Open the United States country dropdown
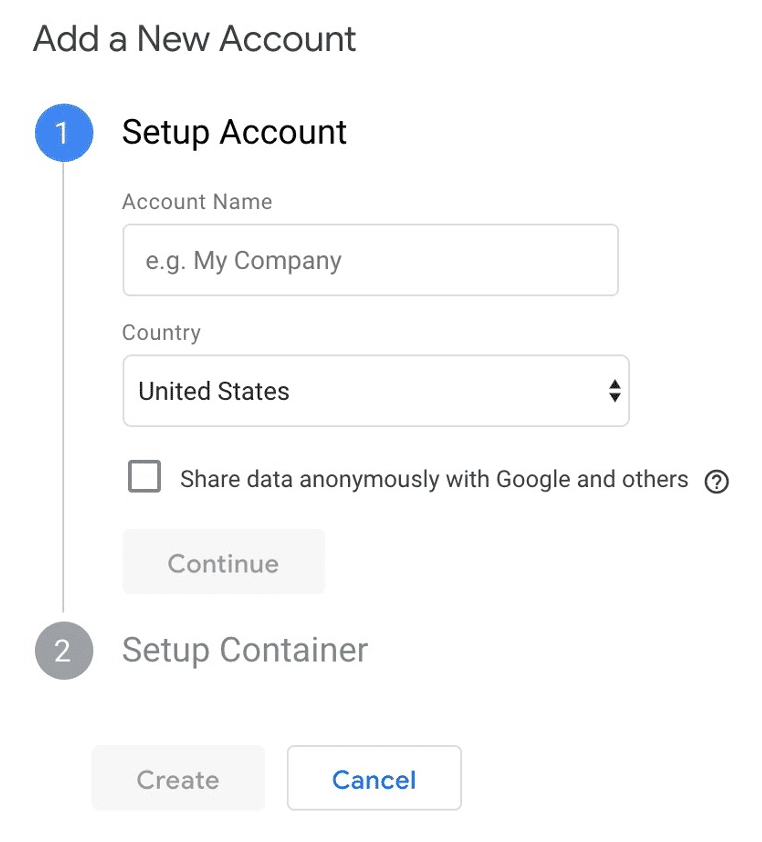This screenshot has height=842, width=762. [375, 391]
